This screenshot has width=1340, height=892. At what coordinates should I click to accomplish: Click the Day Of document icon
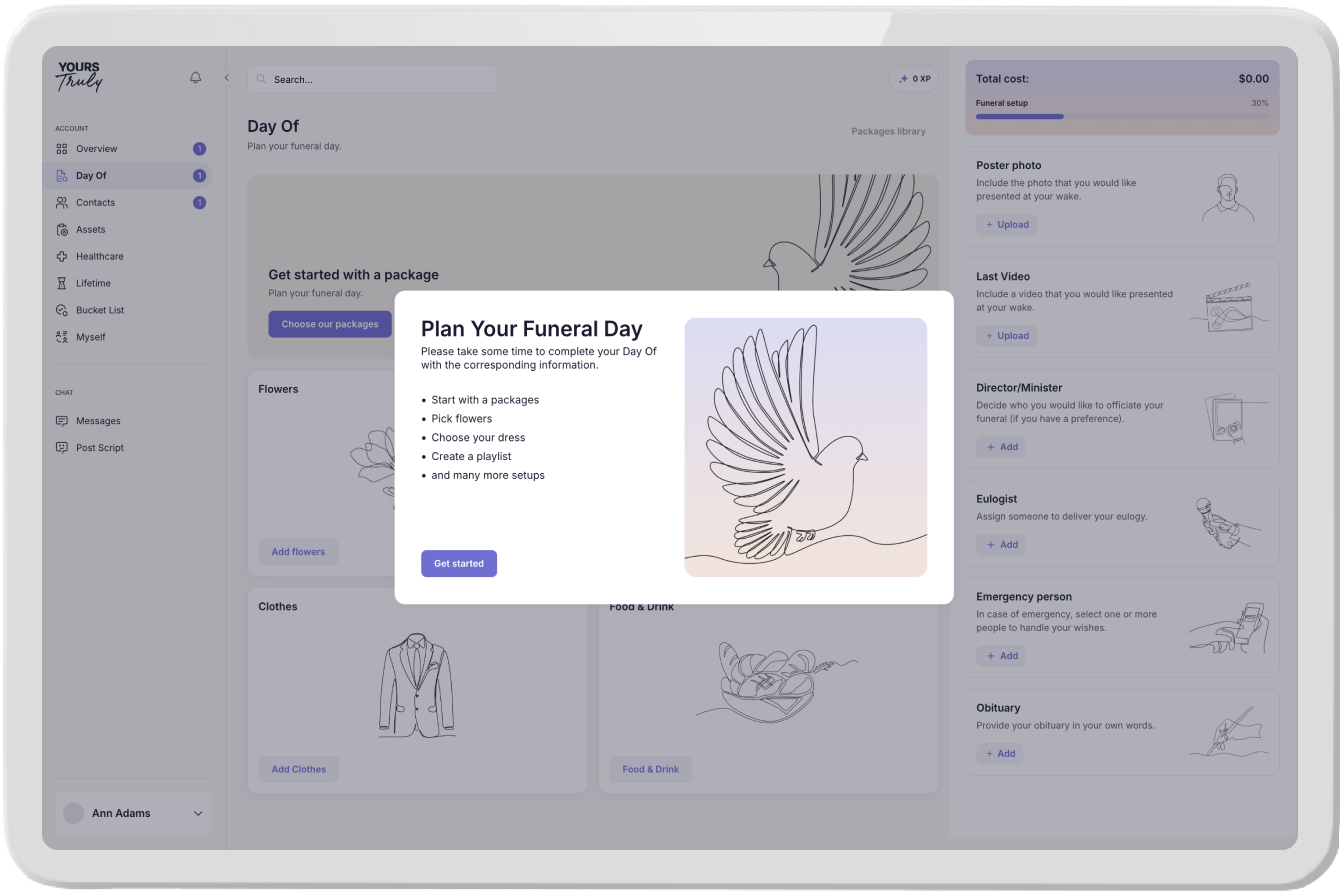click(x=62, y=176)
